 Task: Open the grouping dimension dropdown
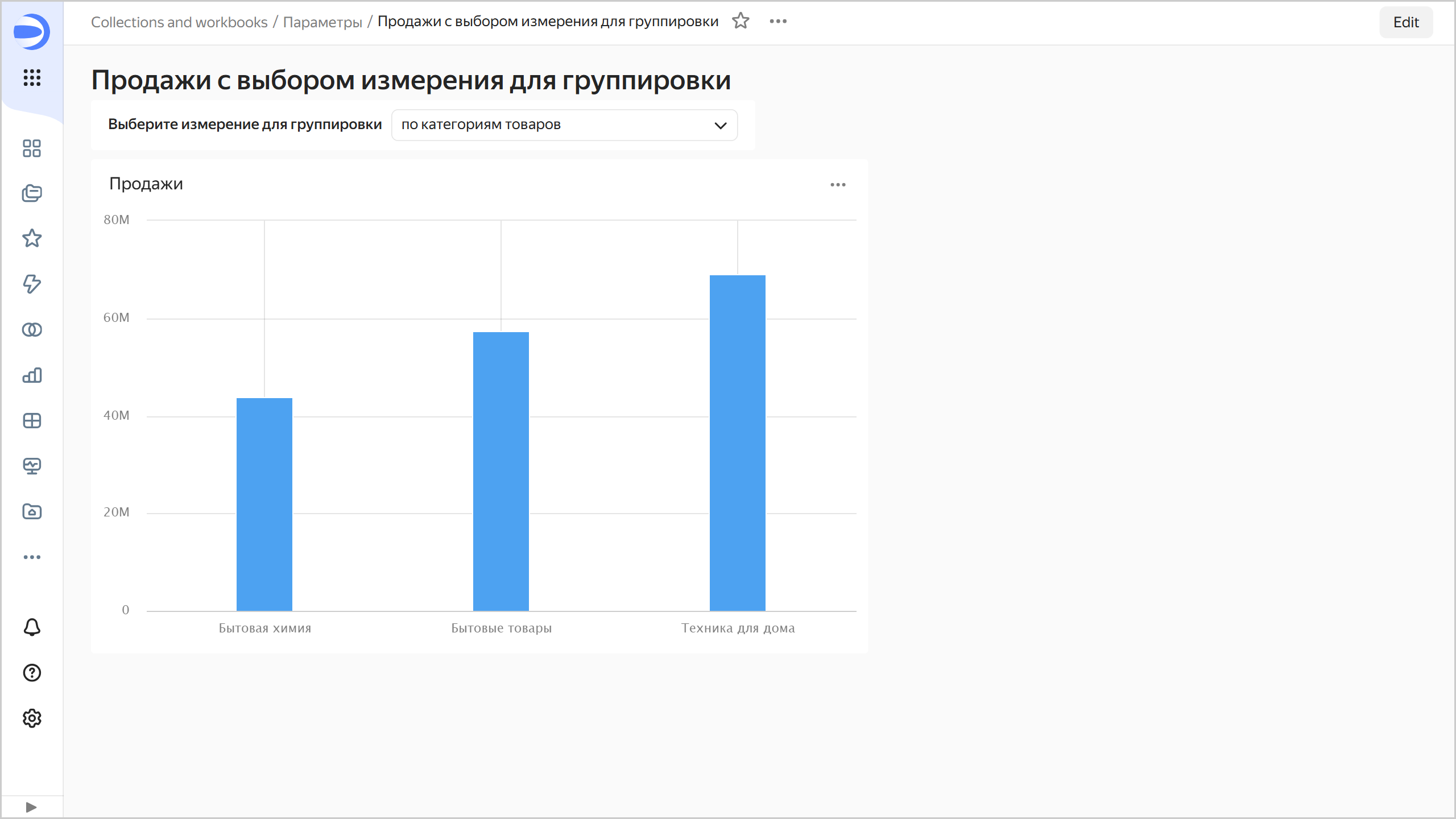[564, 125]
